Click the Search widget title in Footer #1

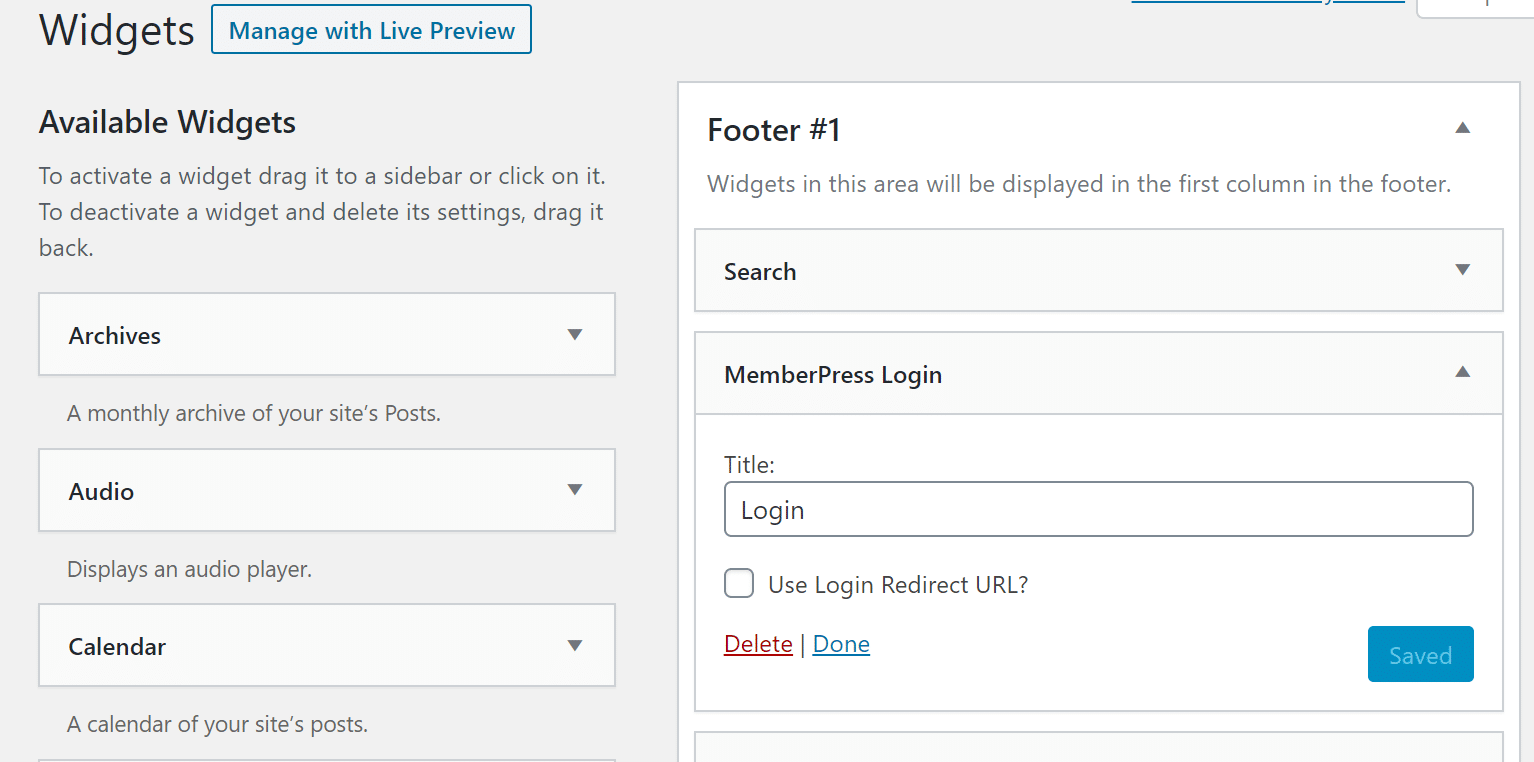(760, 272)
